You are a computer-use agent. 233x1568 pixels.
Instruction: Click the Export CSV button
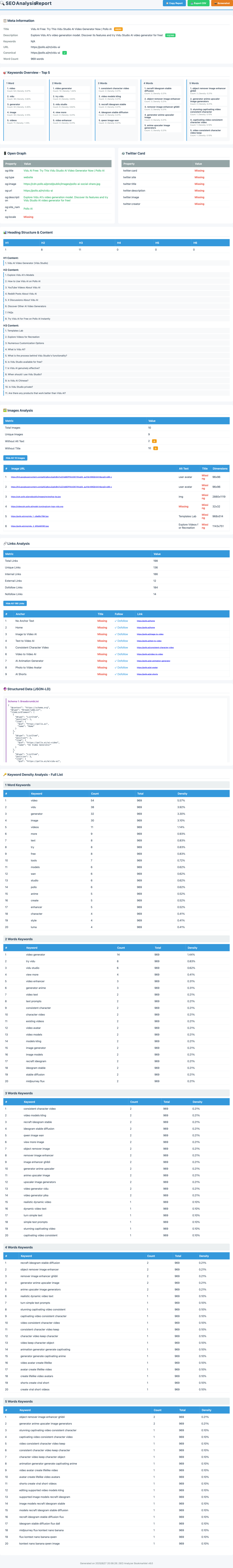tap(198, 3)
